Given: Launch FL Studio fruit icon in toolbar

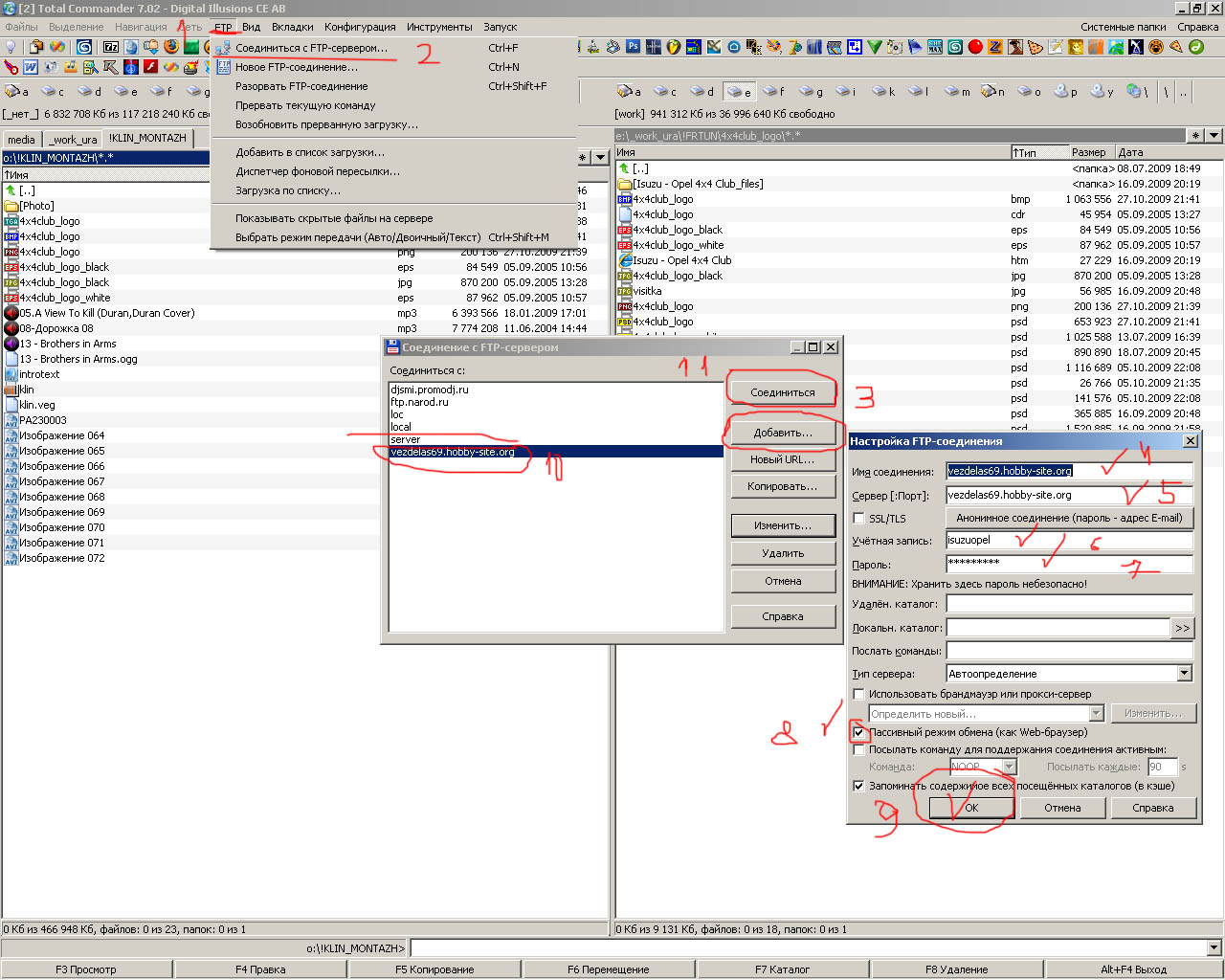Looking at the screenshot, I should [x=674, y=46].
